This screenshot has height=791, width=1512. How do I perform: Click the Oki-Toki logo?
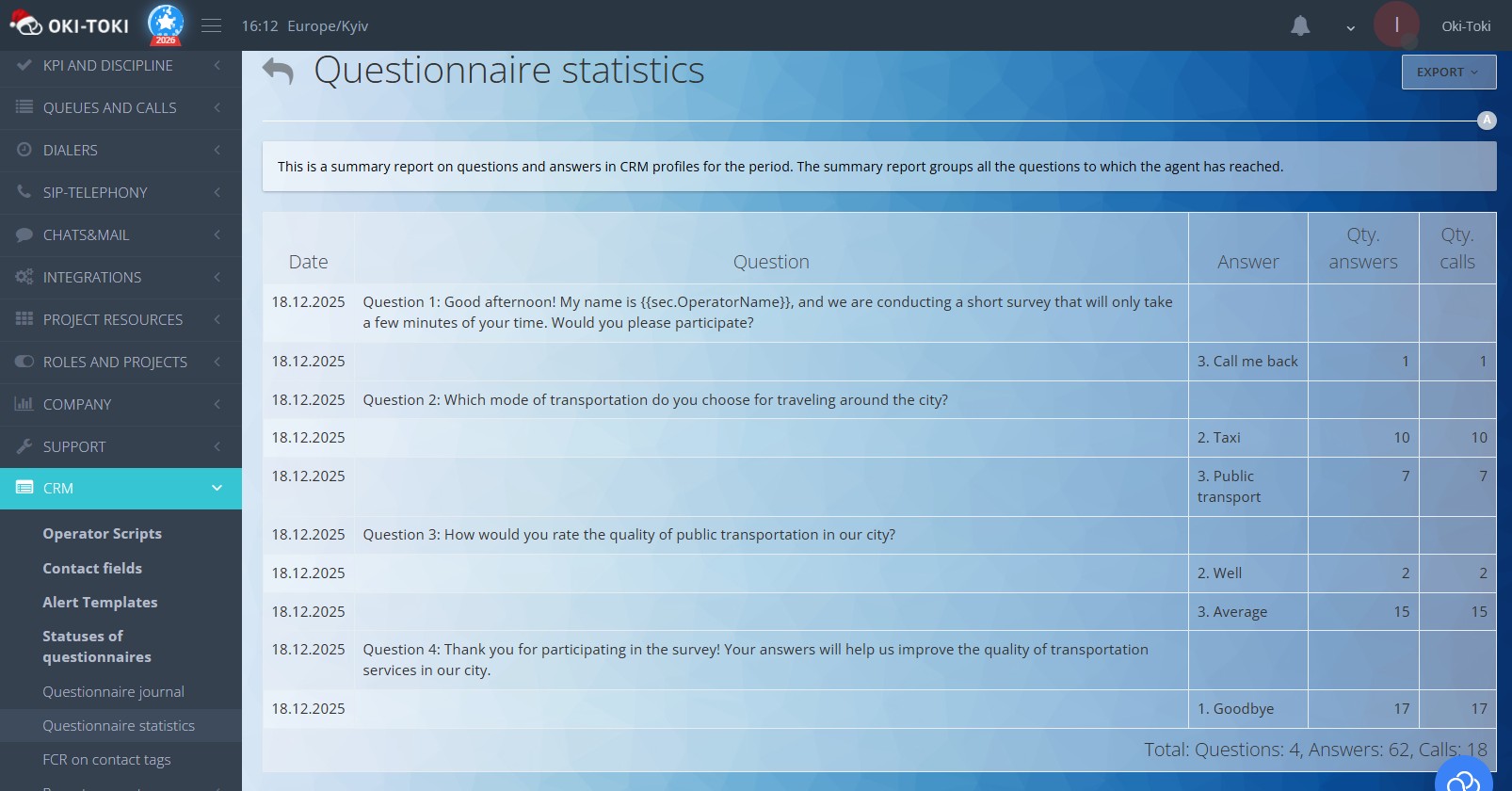[x=71, y=25]
